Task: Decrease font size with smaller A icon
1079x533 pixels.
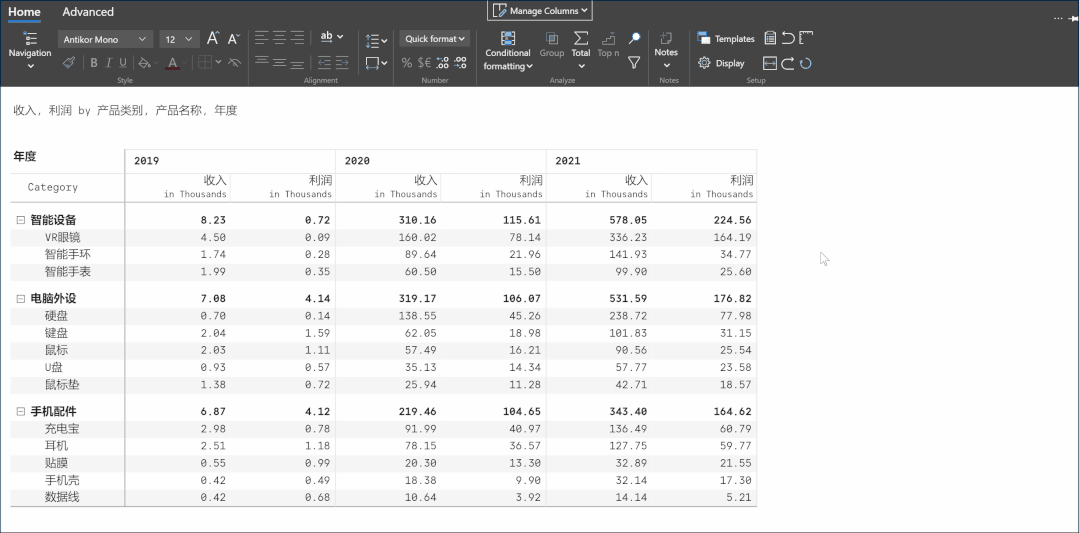Action: pyautogui.click(x=233, y=39)
